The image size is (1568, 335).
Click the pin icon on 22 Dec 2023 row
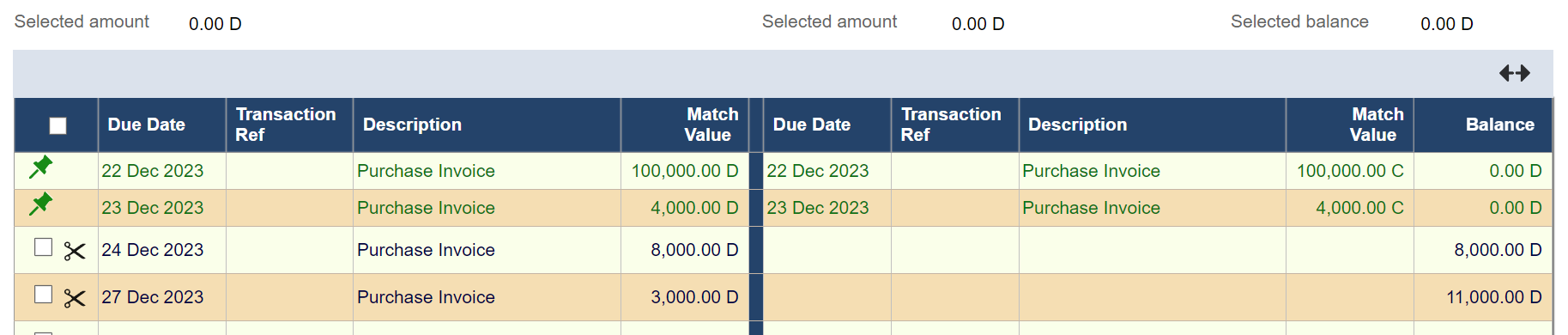(40, 167)
